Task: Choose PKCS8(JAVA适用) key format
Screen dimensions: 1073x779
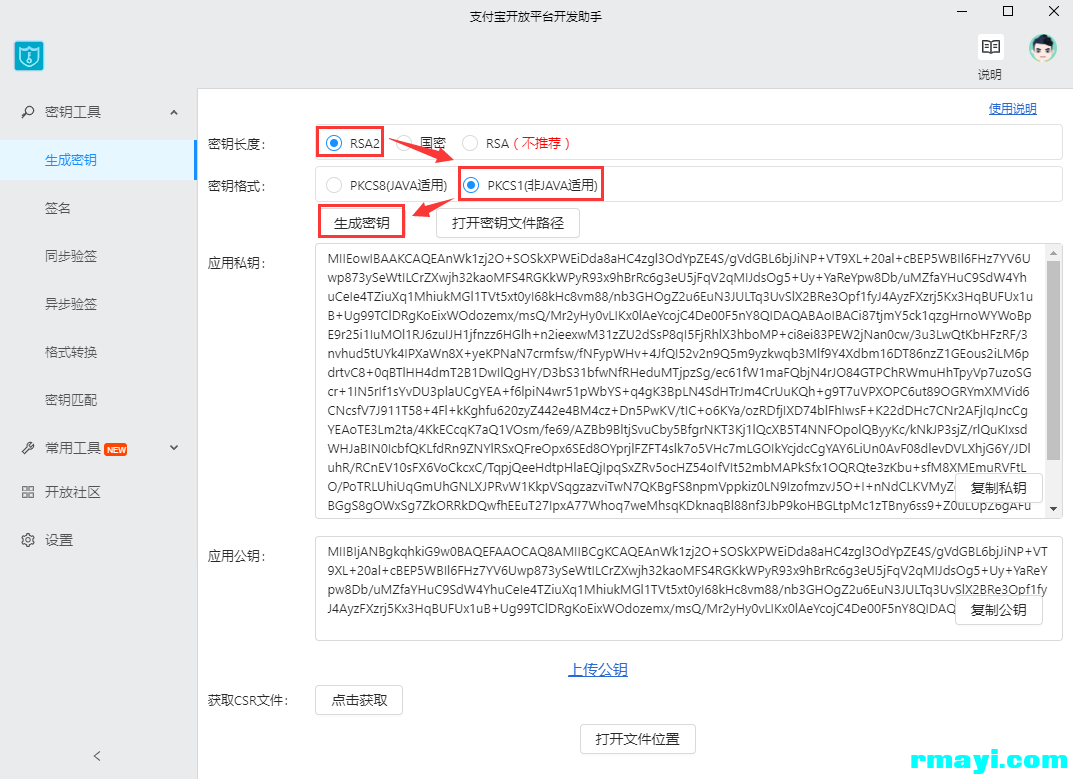Action: coord(334,185)
